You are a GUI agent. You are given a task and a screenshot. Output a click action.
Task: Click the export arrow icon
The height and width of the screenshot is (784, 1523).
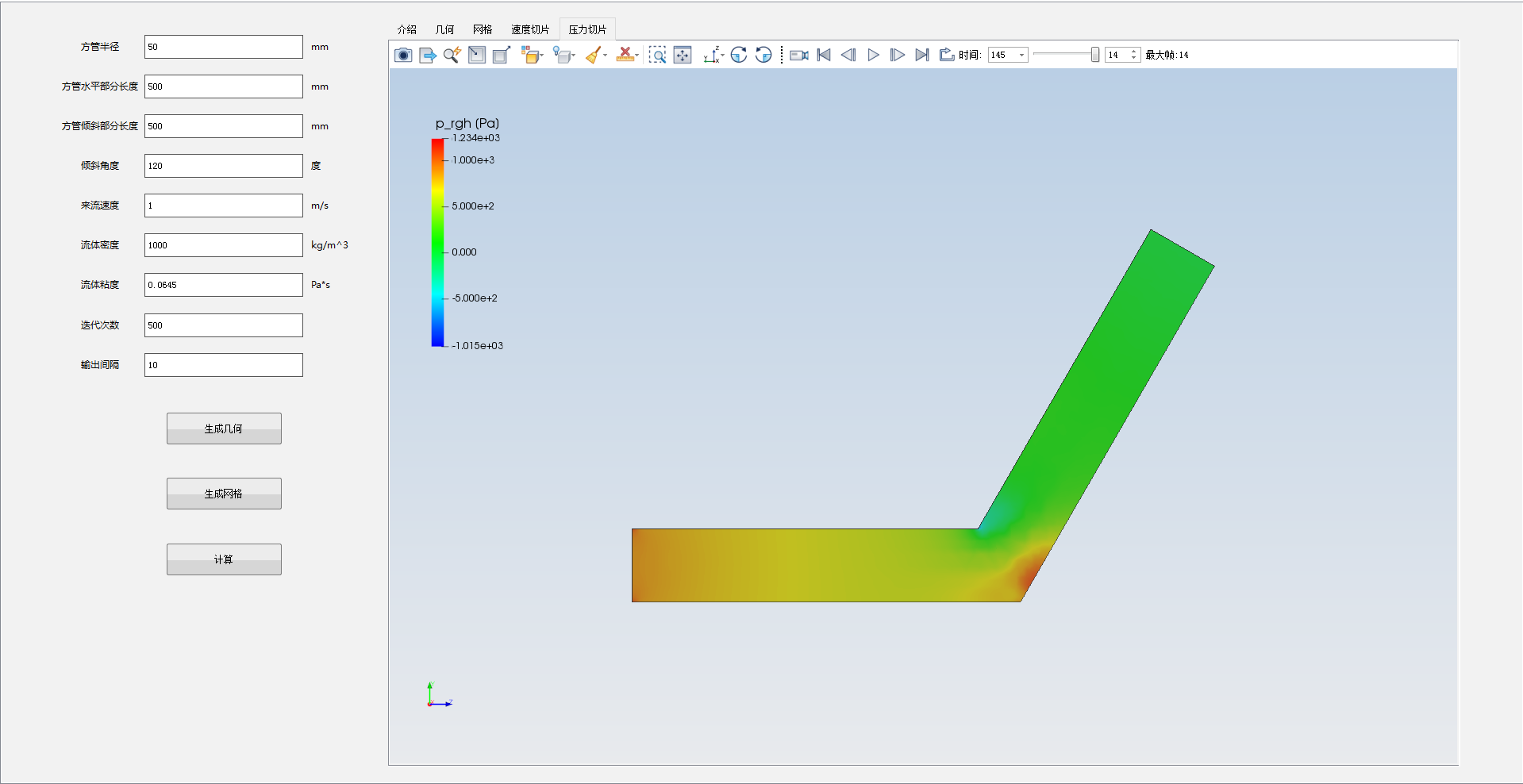click(428, 55)
